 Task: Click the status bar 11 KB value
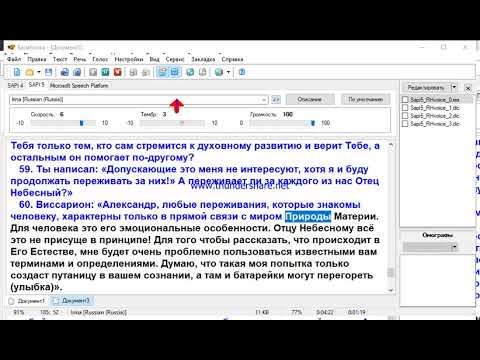(262, 313)
